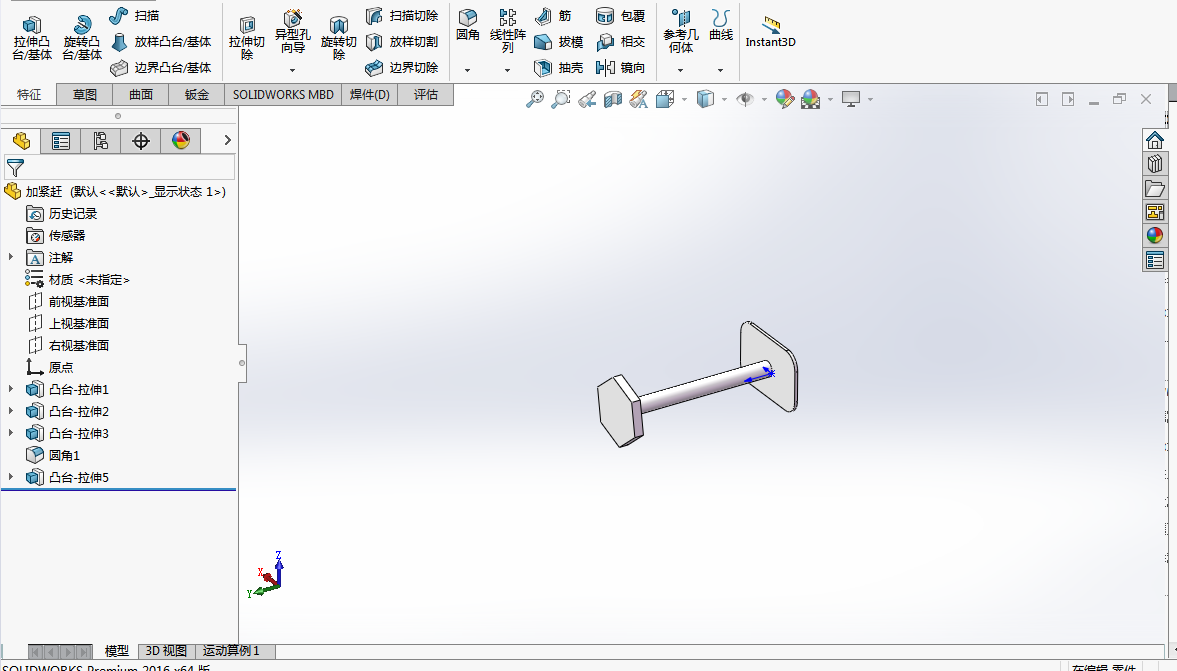This screenshot has width=1177, height=671.
Task: Choose the Shell (抽壳) tool
Action: pyautogui.click(x=558, y=68)
